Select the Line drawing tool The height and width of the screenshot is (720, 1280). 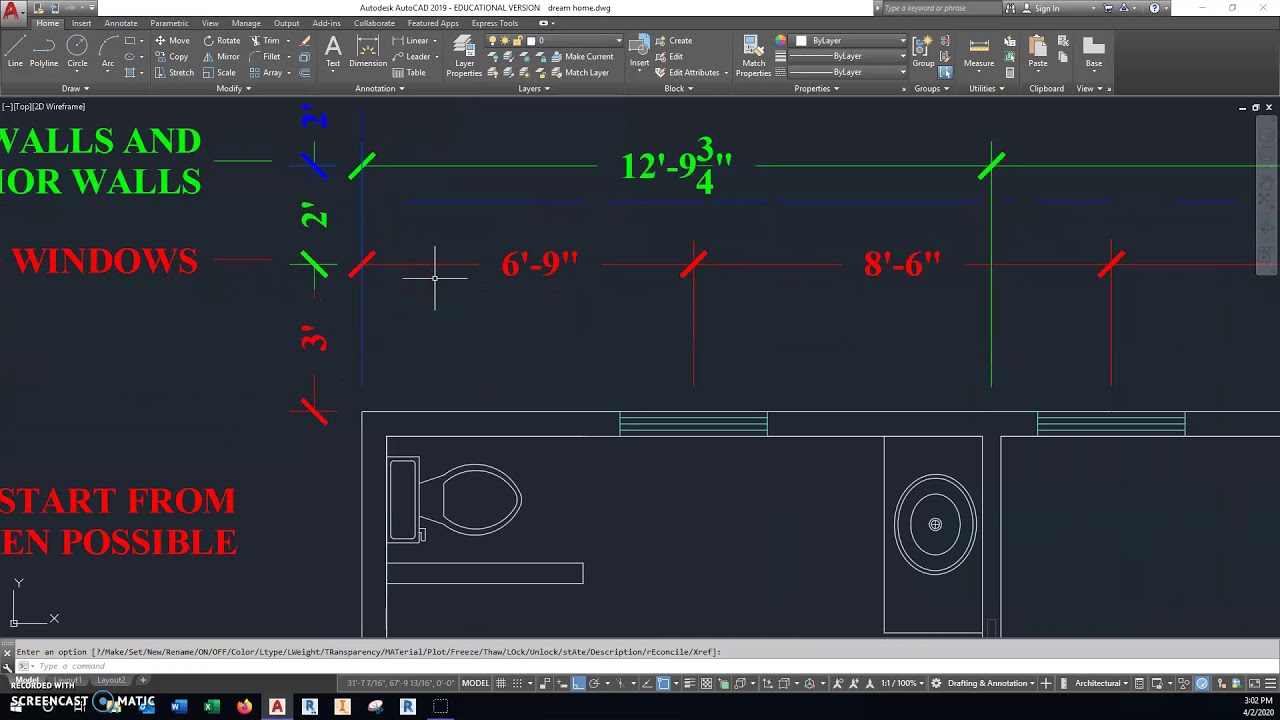[x=15, y=51]
